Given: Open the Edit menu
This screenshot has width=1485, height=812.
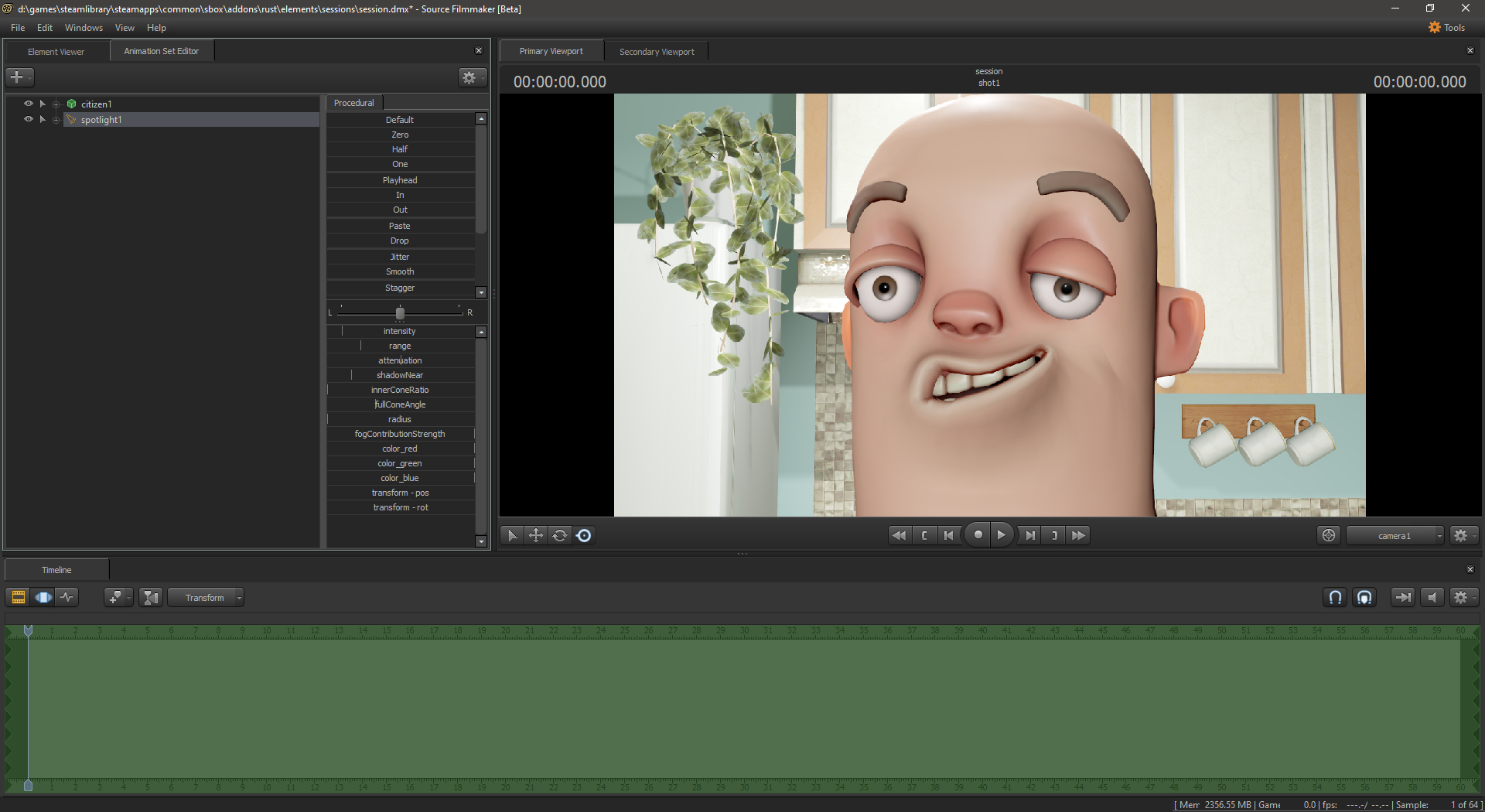Looking at the screenshot, I should click(x=45, y=27).
